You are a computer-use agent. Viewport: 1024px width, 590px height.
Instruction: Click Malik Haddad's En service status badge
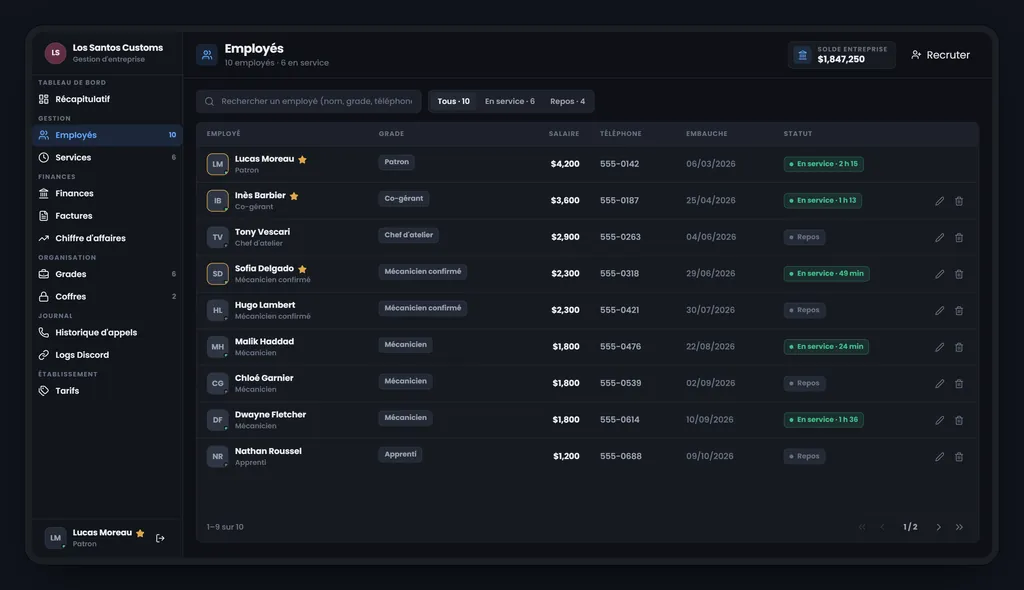[x=826, y=347]
